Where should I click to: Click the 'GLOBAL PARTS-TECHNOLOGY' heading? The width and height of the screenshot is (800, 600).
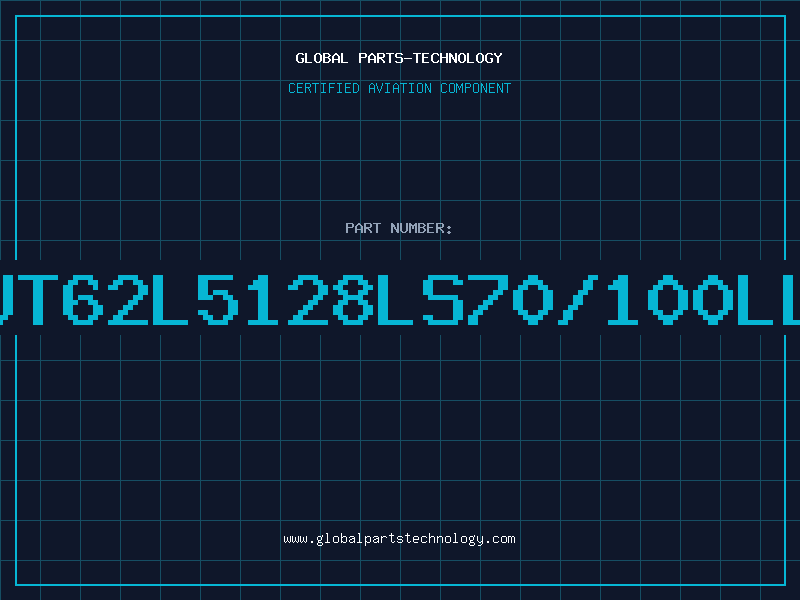[399, 58]
